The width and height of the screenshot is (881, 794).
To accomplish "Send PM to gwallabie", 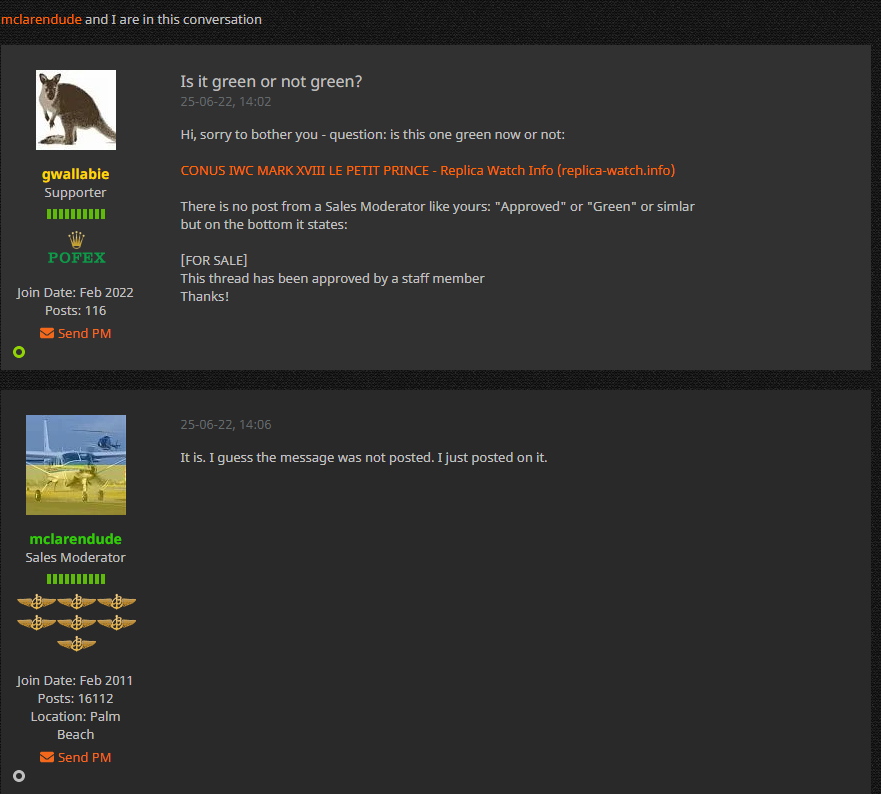I will point(84,333).
